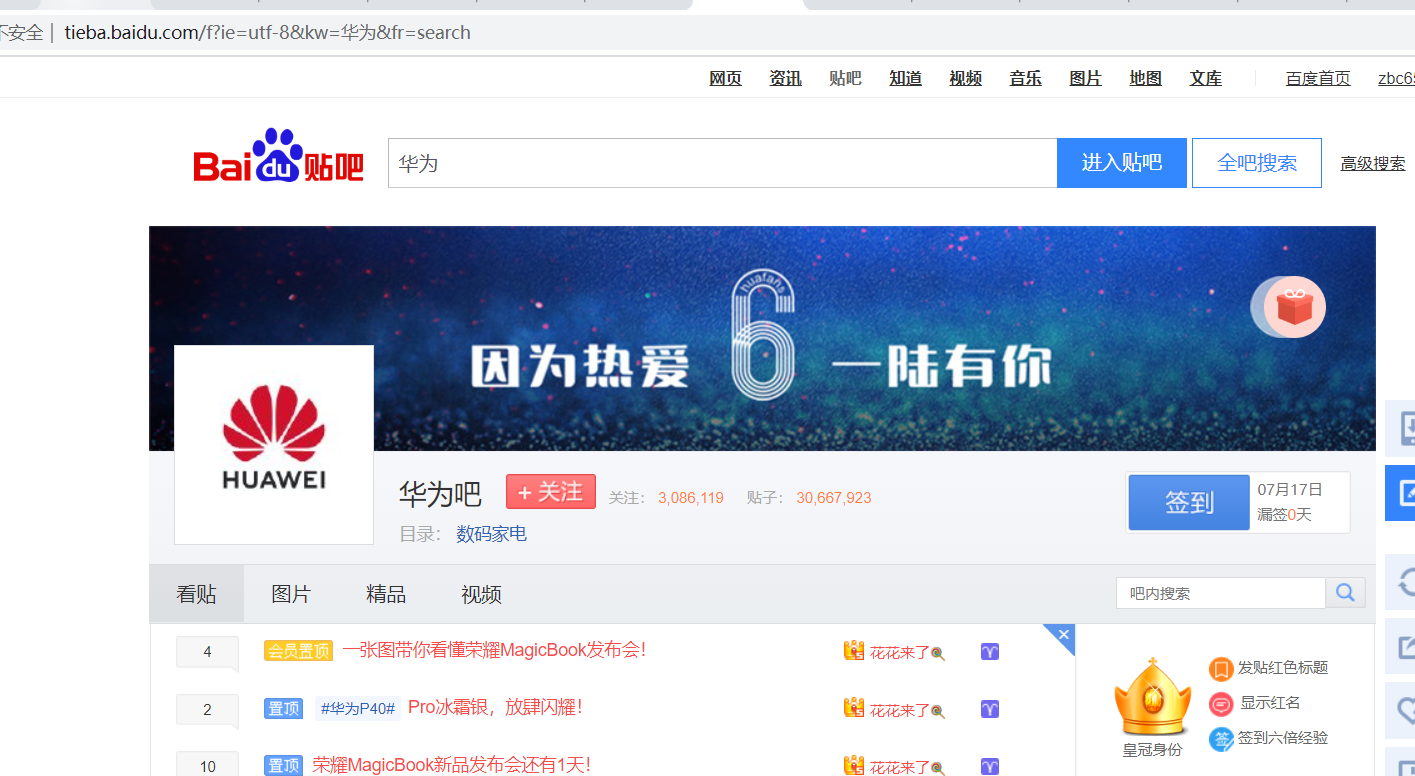Go to 网页 in top navigation
This screenshot has height=776, width=1415.
pyautogui.click(x=726, y=78)
